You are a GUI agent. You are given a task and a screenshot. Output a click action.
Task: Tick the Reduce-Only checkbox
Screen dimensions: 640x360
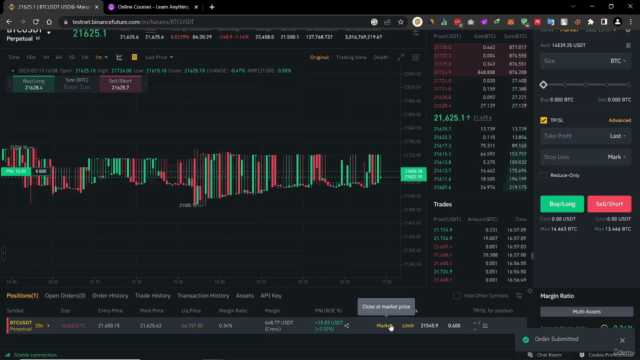coord(544,176)
